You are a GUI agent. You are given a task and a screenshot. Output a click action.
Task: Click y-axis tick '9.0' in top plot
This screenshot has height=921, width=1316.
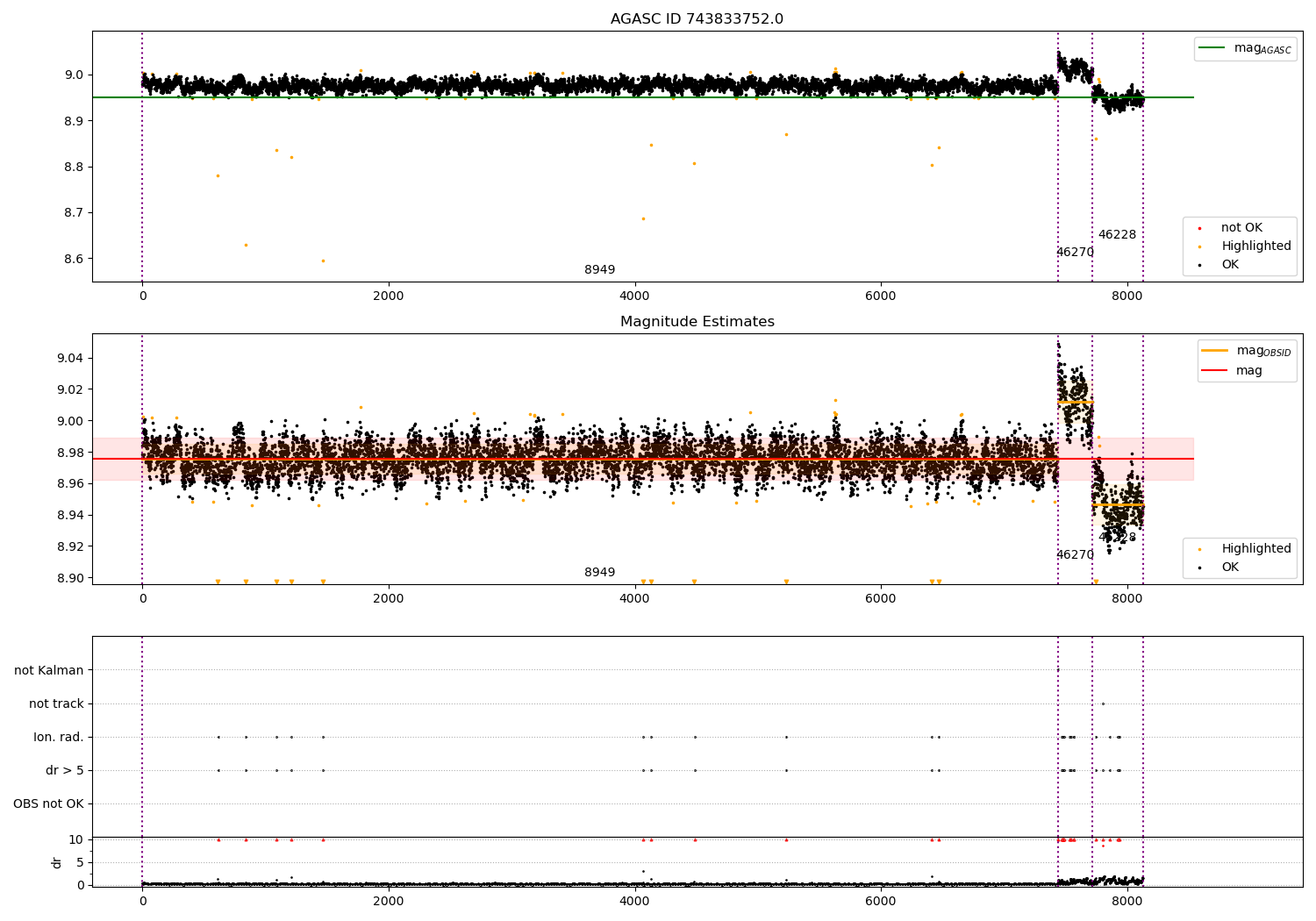coord(75,75)
